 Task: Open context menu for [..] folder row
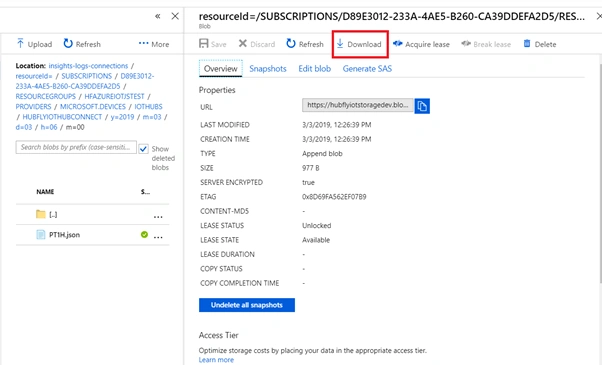pyautogui.click(x=158, y=217)
